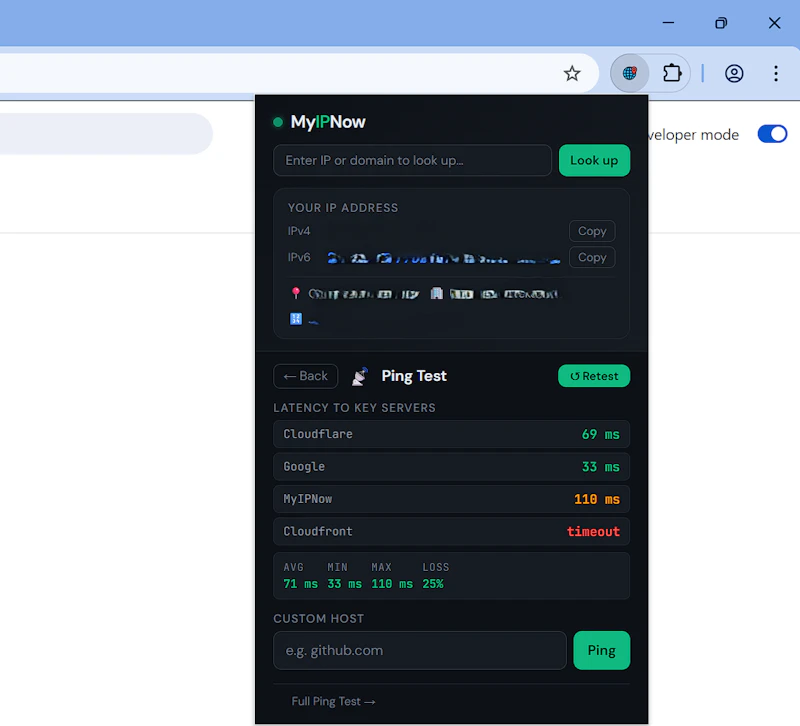This screenshot has width=800, height=726.
Task: Click the IP or domain lookup field
Action: (412, 160)
